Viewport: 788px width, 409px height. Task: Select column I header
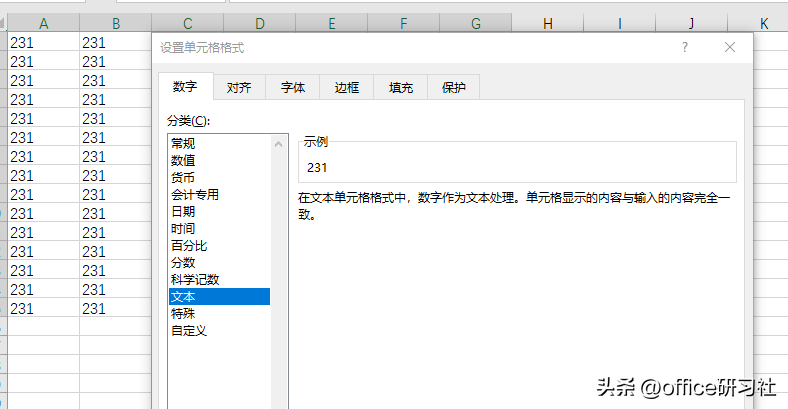[x=620, y=23]
